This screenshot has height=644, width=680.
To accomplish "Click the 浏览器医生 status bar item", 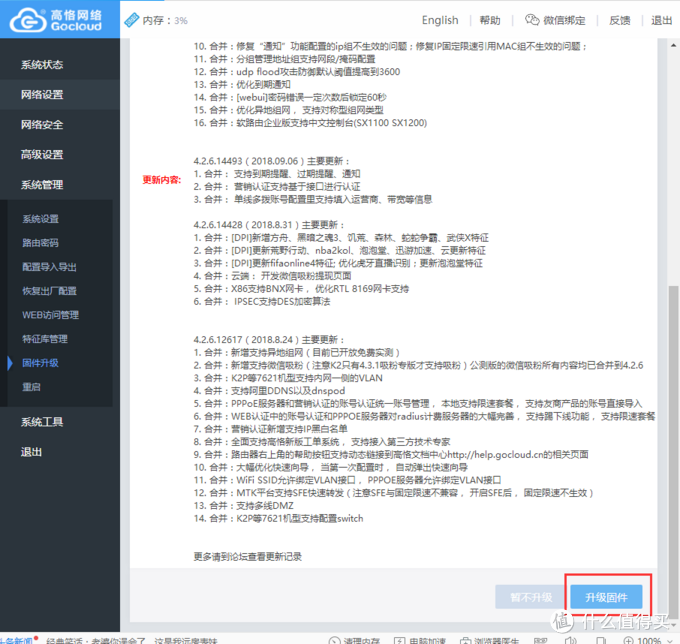I will coord(489,641).
